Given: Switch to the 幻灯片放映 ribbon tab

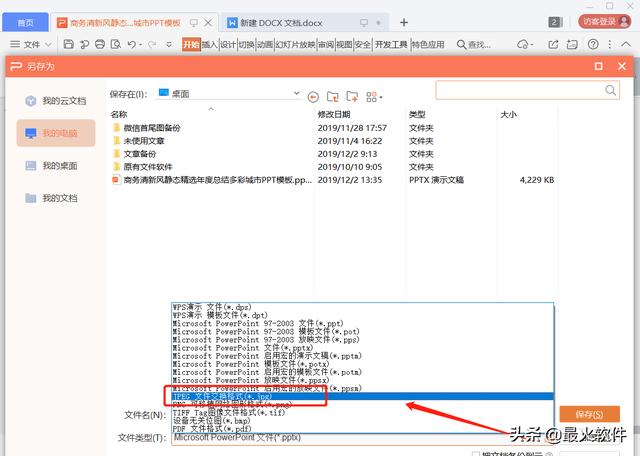Looking at the screenshot, I should (295, 44).
